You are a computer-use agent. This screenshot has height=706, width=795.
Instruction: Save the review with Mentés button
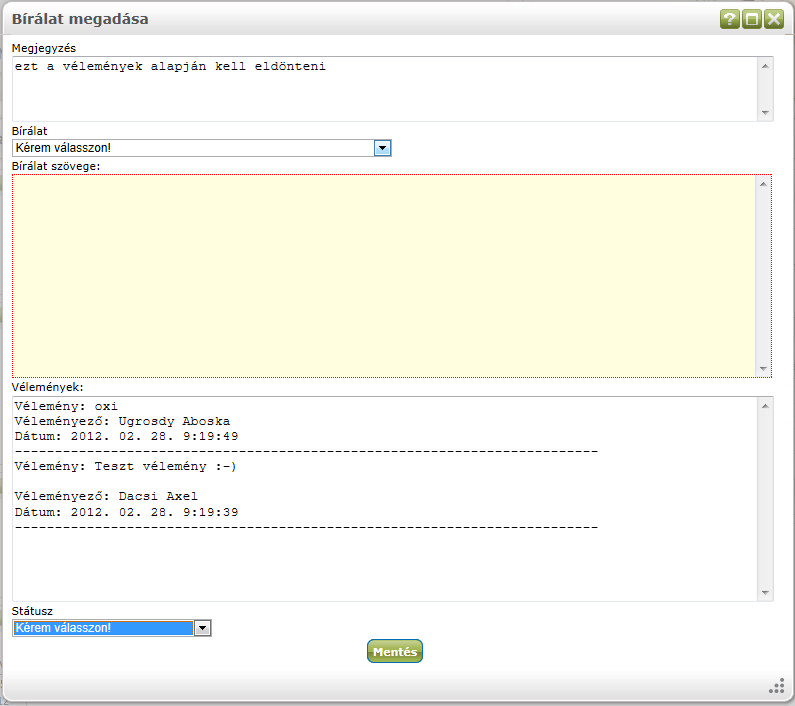pos(395,651)
